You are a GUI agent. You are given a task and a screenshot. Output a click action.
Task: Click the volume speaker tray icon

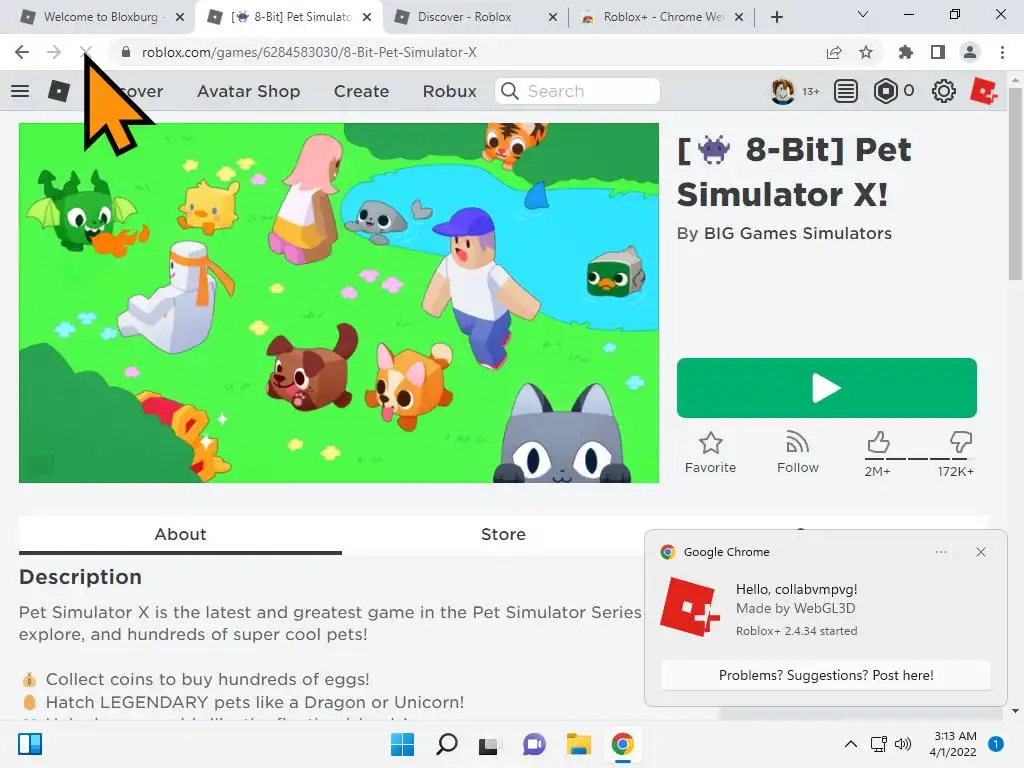point(903,744)
